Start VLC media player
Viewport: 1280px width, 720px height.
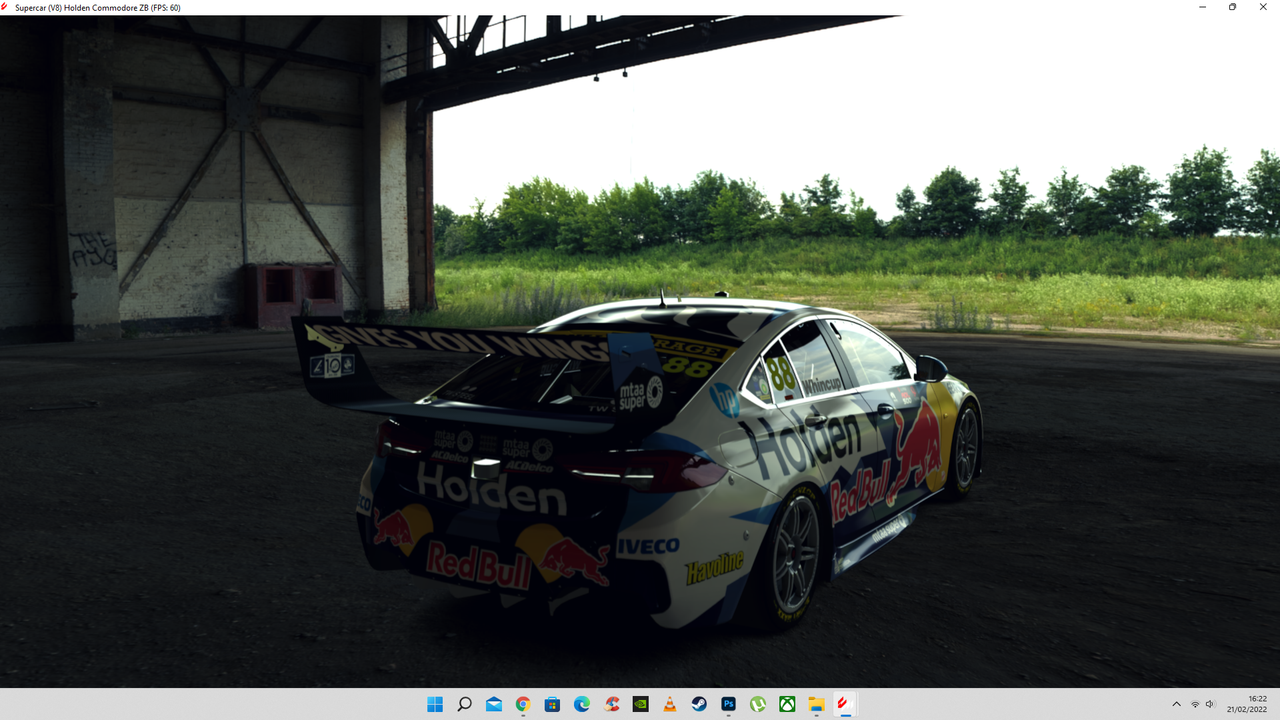click(x=669, y=704)
